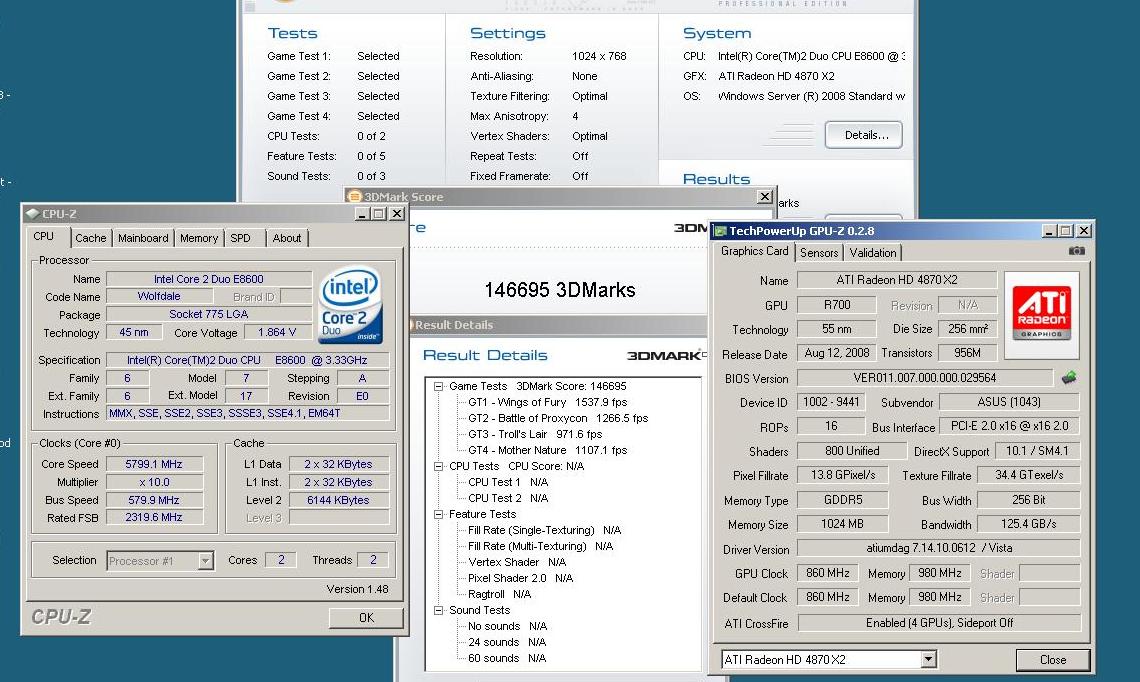Open the About tab in CPU-Z
1140x682 pixels.
286,238
